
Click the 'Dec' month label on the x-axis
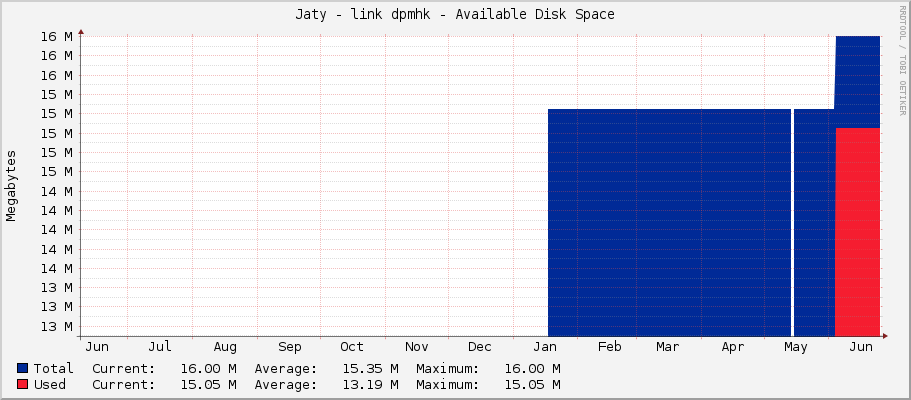480,347
